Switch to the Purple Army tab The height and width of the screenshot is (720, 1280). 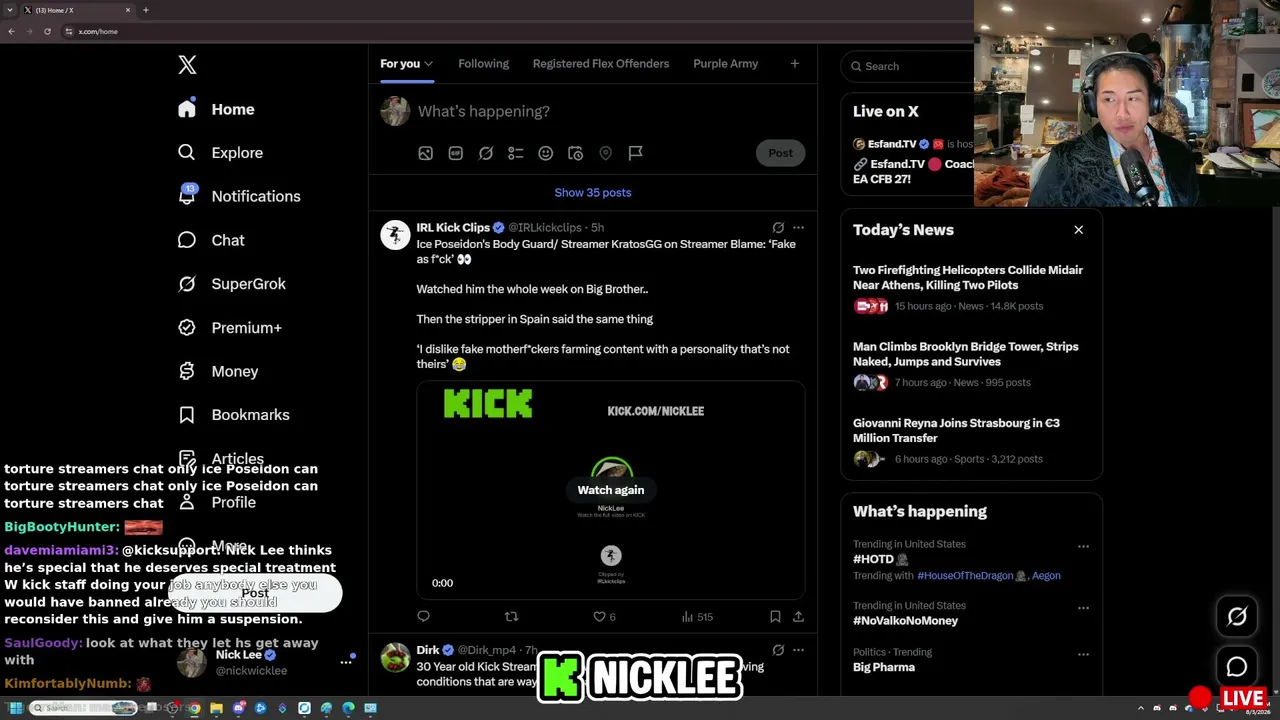[725, 64]
